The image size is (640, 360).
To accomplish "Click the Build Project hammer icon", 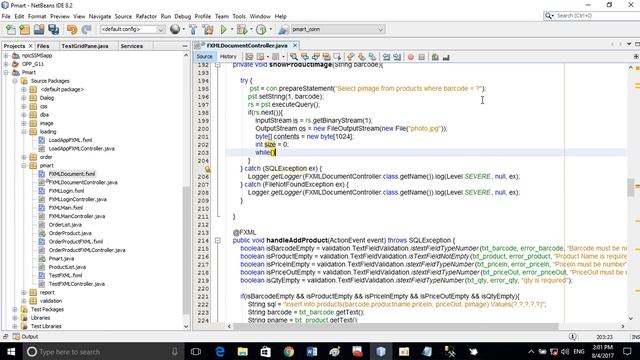I will pos(193,29).
